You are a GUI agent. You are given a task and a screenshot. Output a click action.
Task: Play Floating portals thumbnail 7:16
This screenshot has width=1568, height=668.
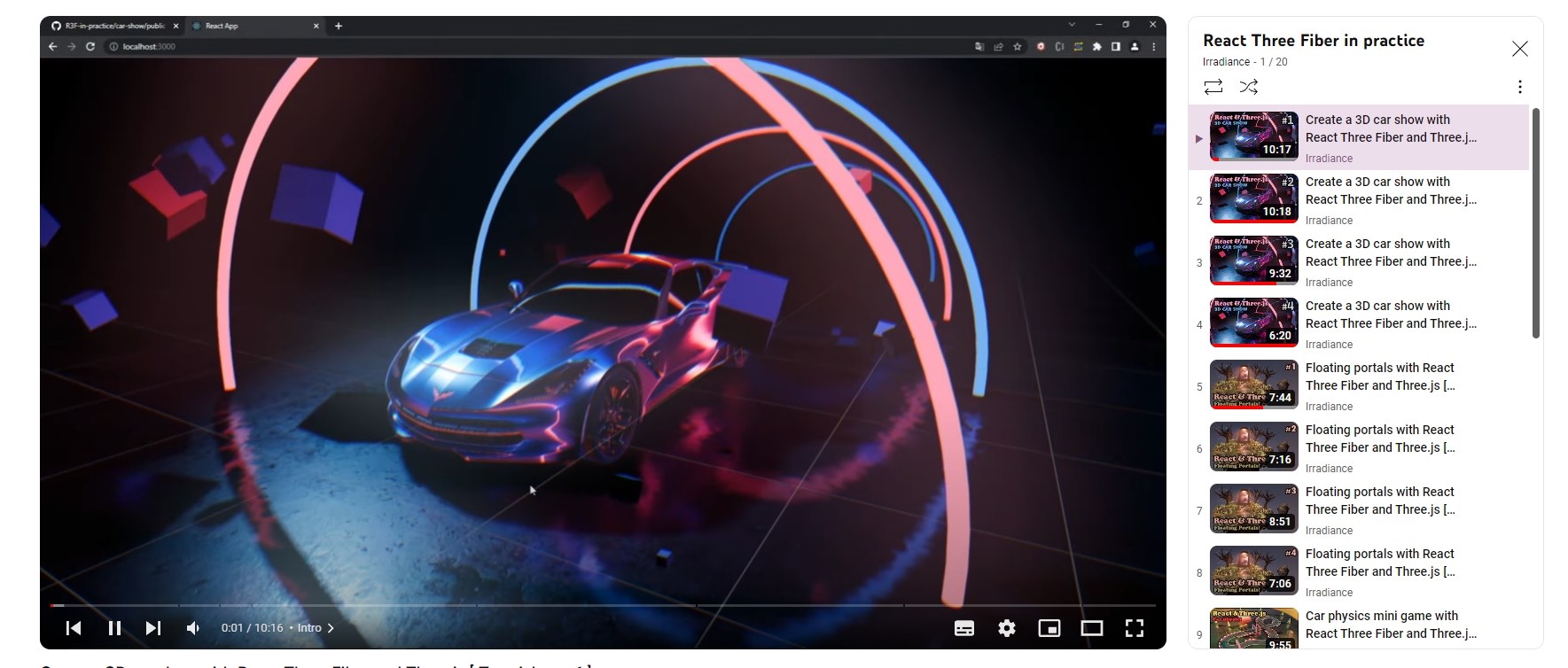pos(1253,447)
